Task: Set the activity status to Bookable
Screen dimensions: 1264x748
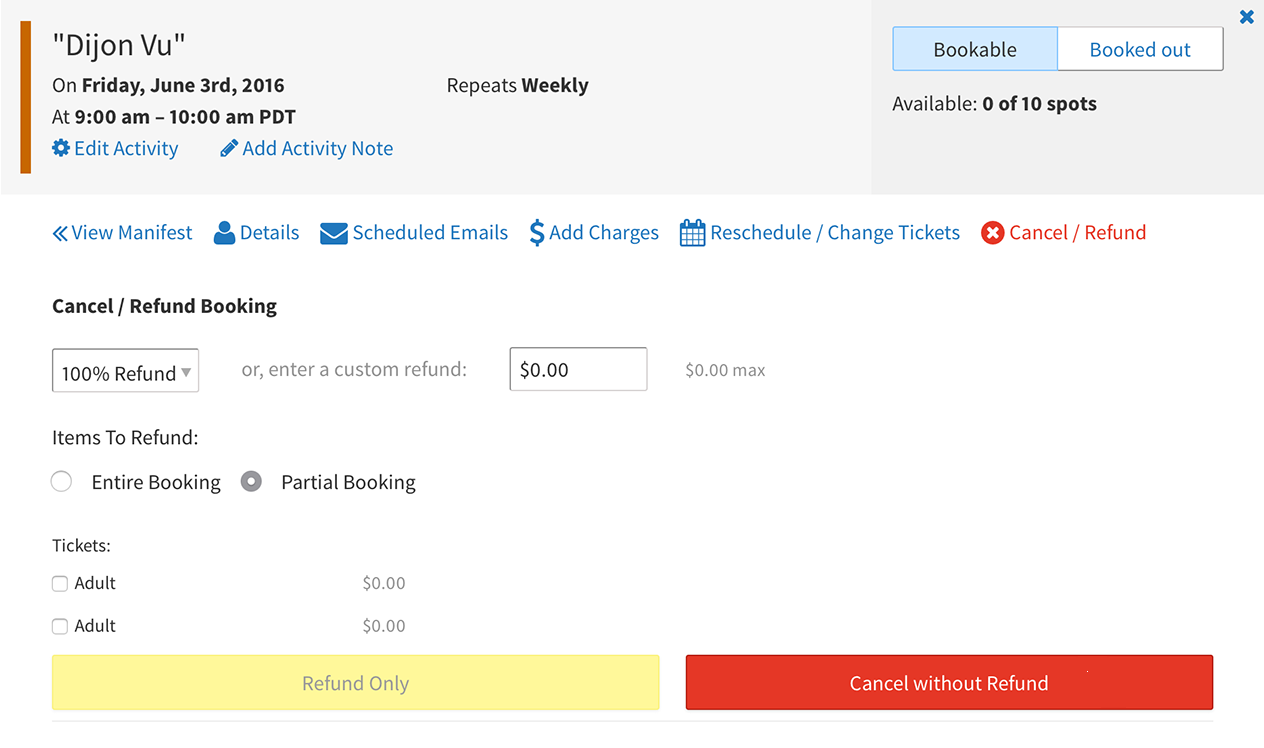Action: (975, 49)
